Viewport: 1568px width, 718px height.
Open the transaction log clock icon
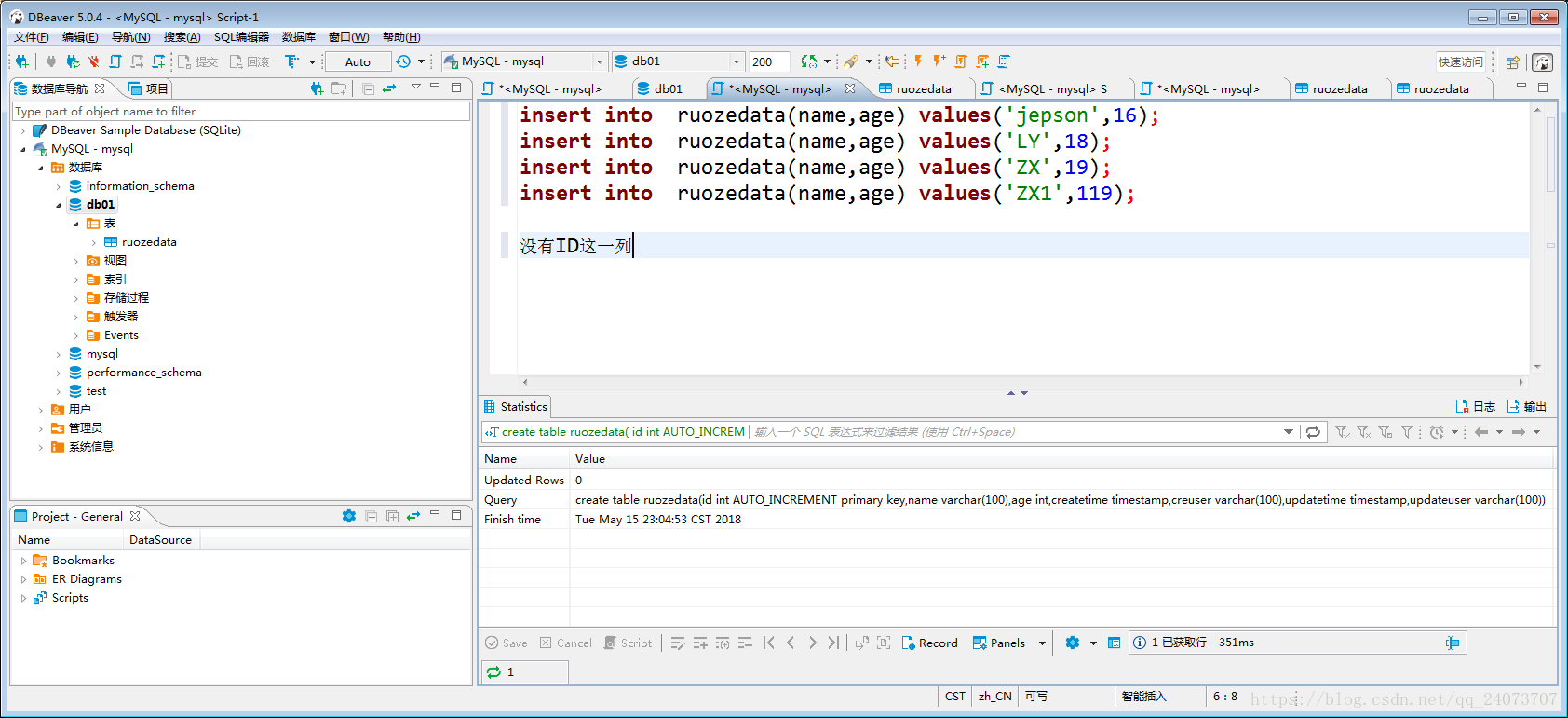[x=403, y=61]
